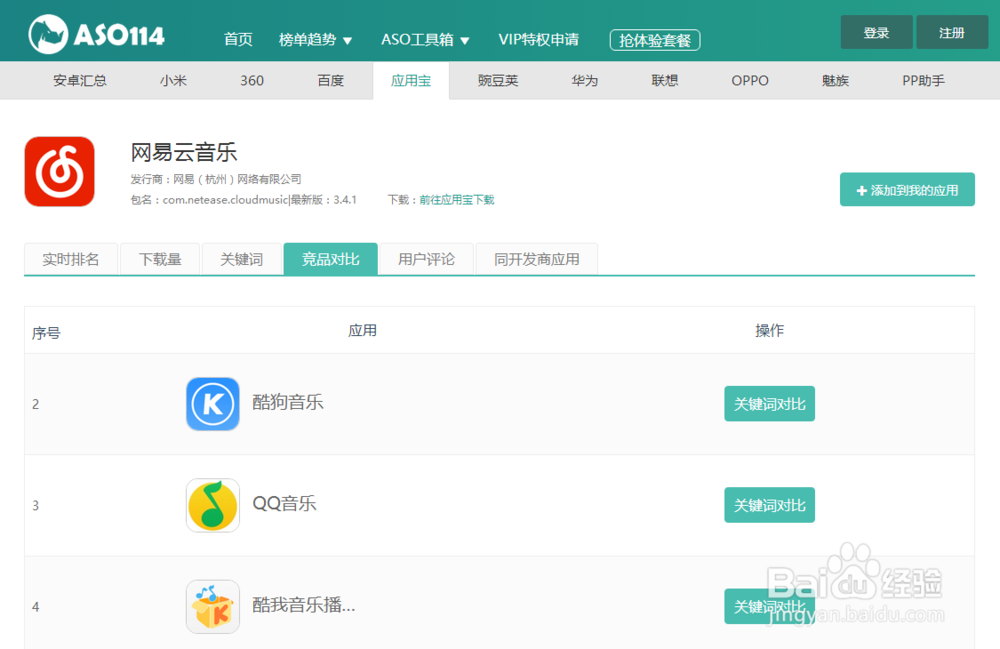This screenshot has height=649, width=1000.
Task: Click the QQ Music app icon
Action: 213,505
